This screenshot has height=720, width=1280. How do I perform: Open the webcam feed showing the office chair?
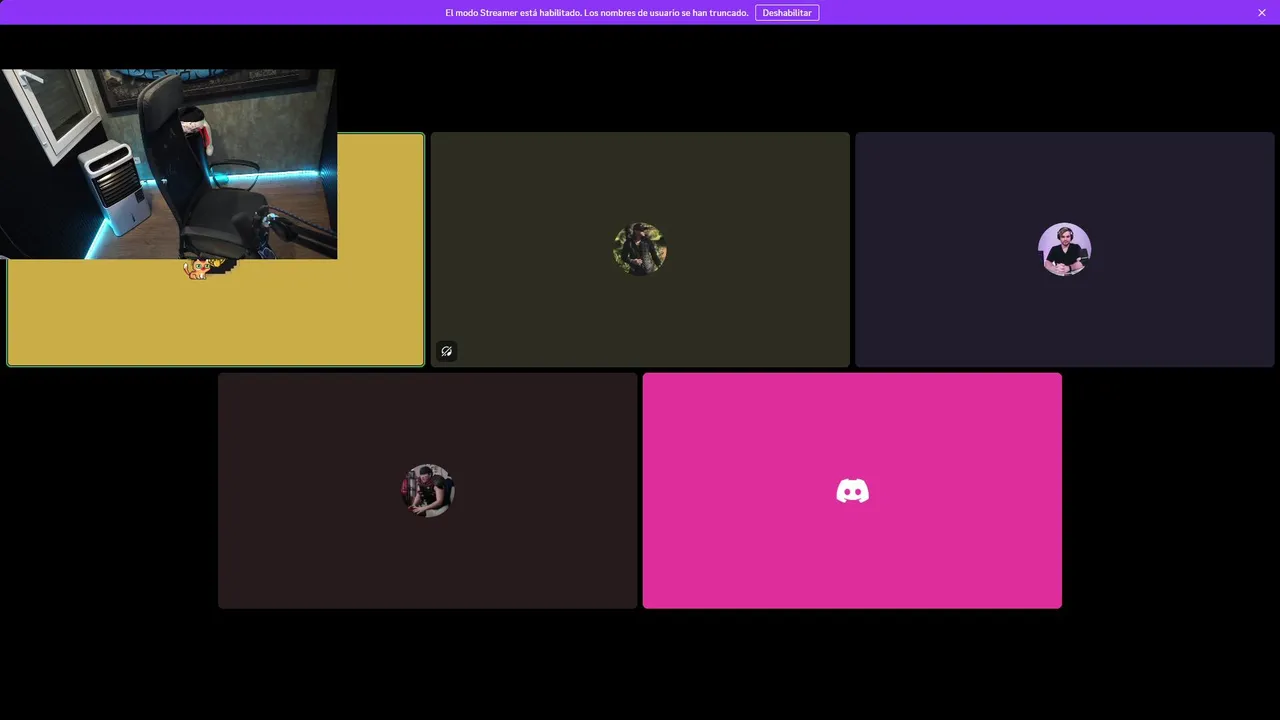(168, 164)
